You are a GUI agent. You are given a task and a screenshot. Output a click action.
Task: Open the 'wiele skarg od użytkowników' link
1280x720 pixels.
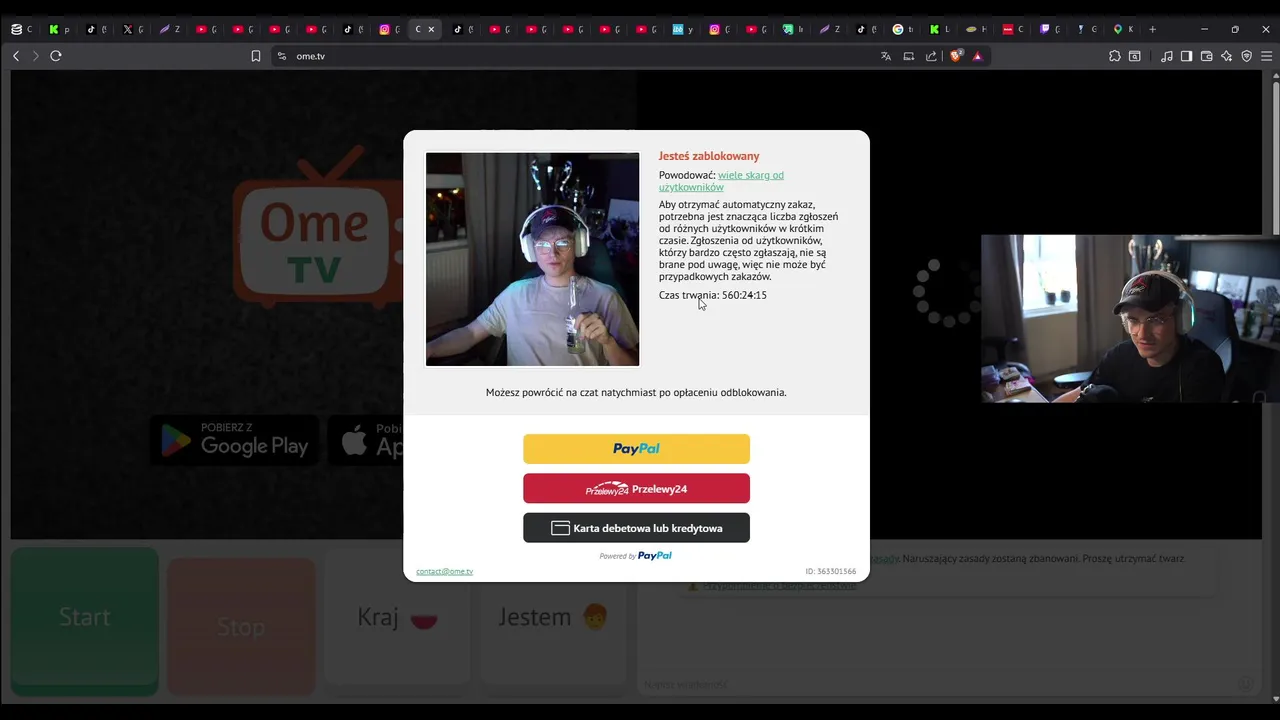coord(721,181)
